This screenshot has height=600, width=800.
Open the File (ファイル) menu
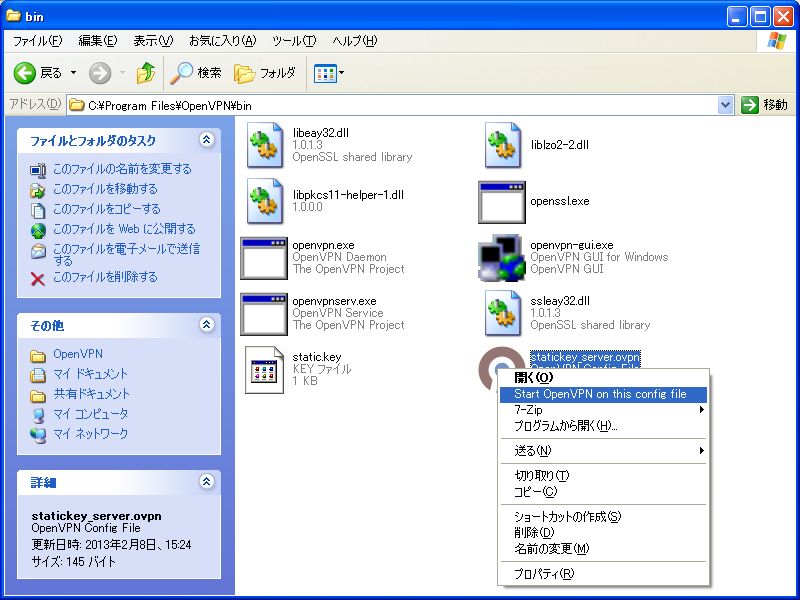coord(37,41)
